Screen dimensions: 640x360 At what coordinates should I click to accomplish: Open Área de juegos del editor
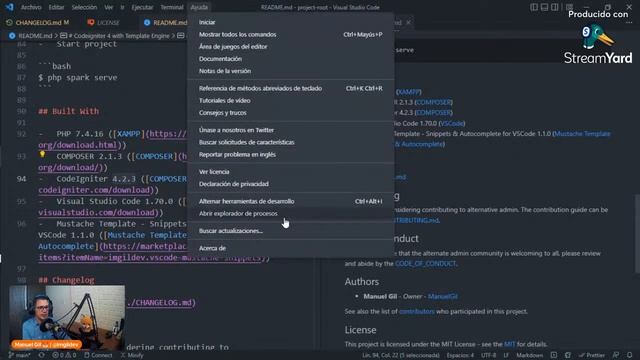[x=291, y=47]
